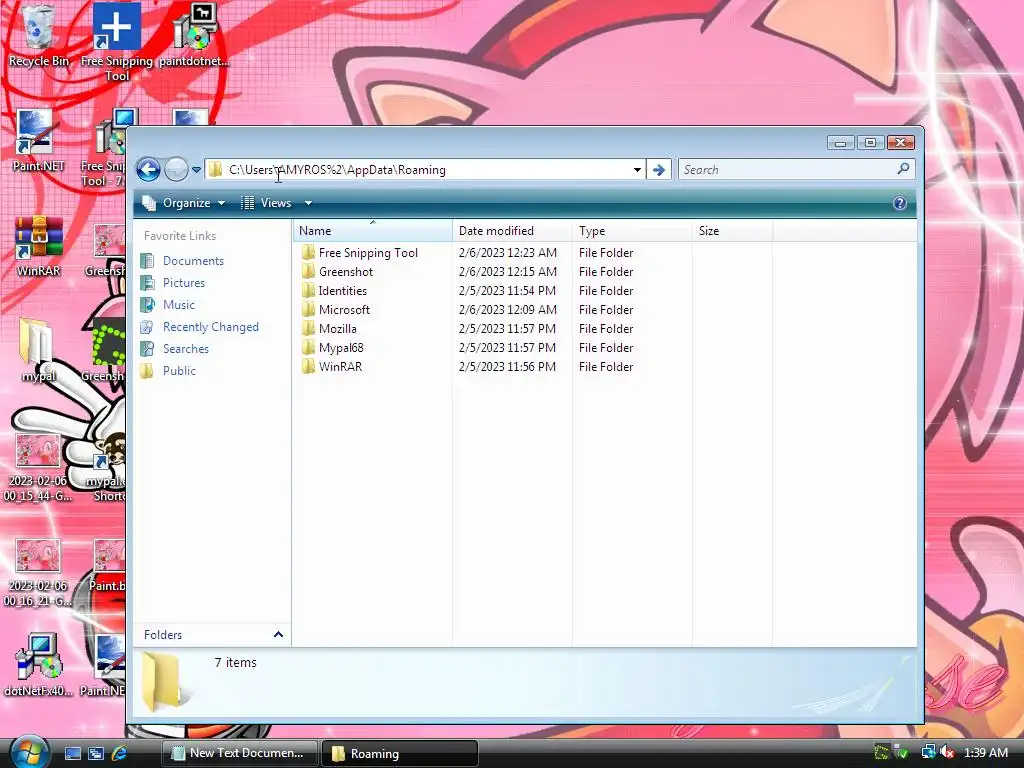Click the greyed Forward arrow button
This screenshot has height=768, width=1024.
click(x=176, y=170)
